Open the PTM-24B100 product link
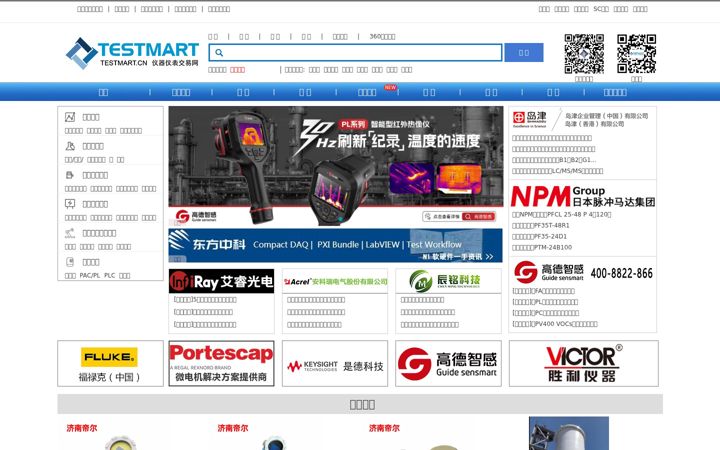The height and width of the screenshot is (450, 720). [x=542, y=248]
